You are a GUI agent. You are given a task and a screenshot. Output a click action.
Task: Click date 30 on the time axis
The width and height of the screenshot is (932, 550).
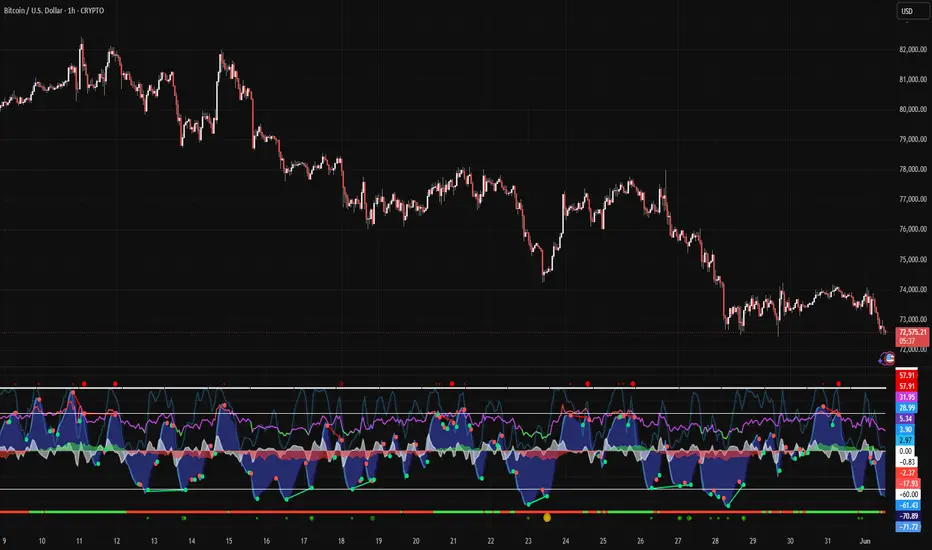[x=791, y=541]
